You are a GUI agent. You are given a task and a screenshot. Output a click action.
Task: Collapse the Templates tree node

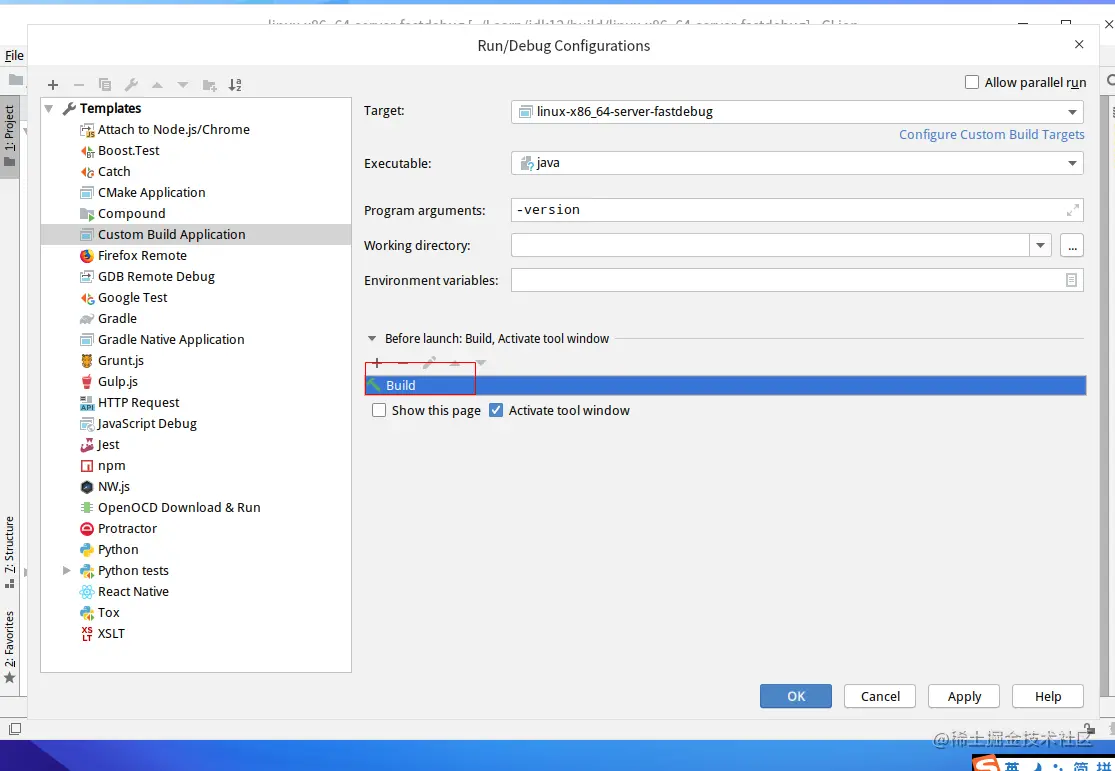pos(49,109)
